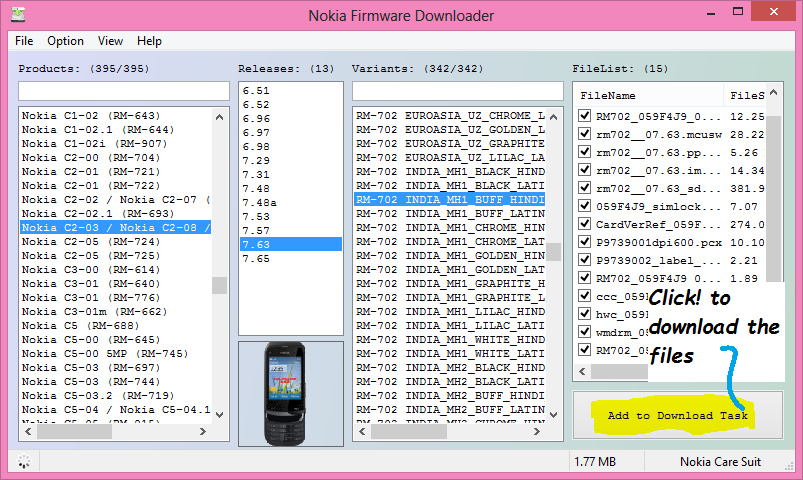
Task: Open the View menu
Action: (x=110, y=41)
